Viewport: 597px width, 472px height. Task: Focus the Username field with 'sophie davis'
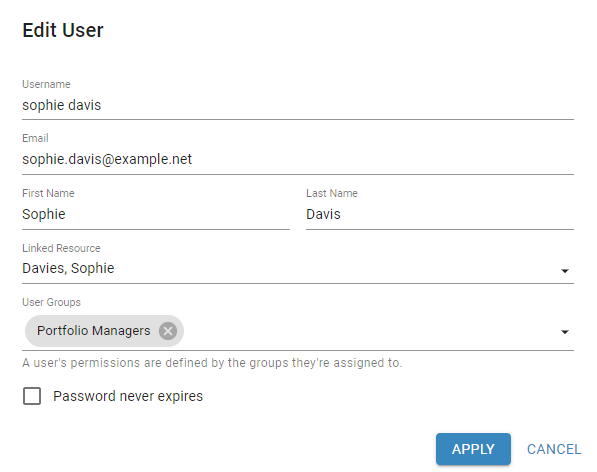pyautogui.click(x=298, y=105)
